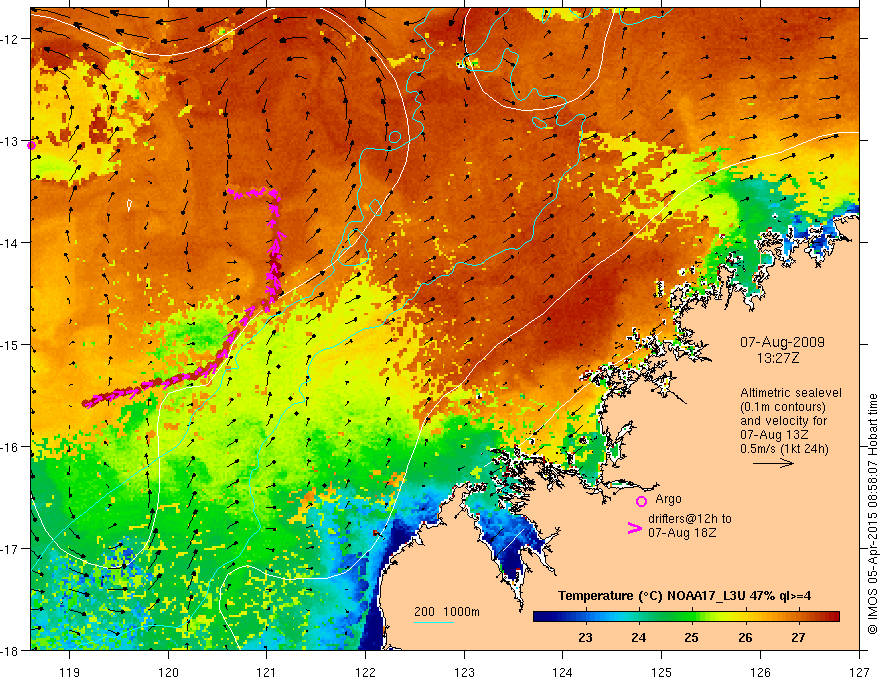This screenshot has height=680, width=880.
Task: Click the longitude axis label 123
Action: pyautogui.click(x=464, y=672)
